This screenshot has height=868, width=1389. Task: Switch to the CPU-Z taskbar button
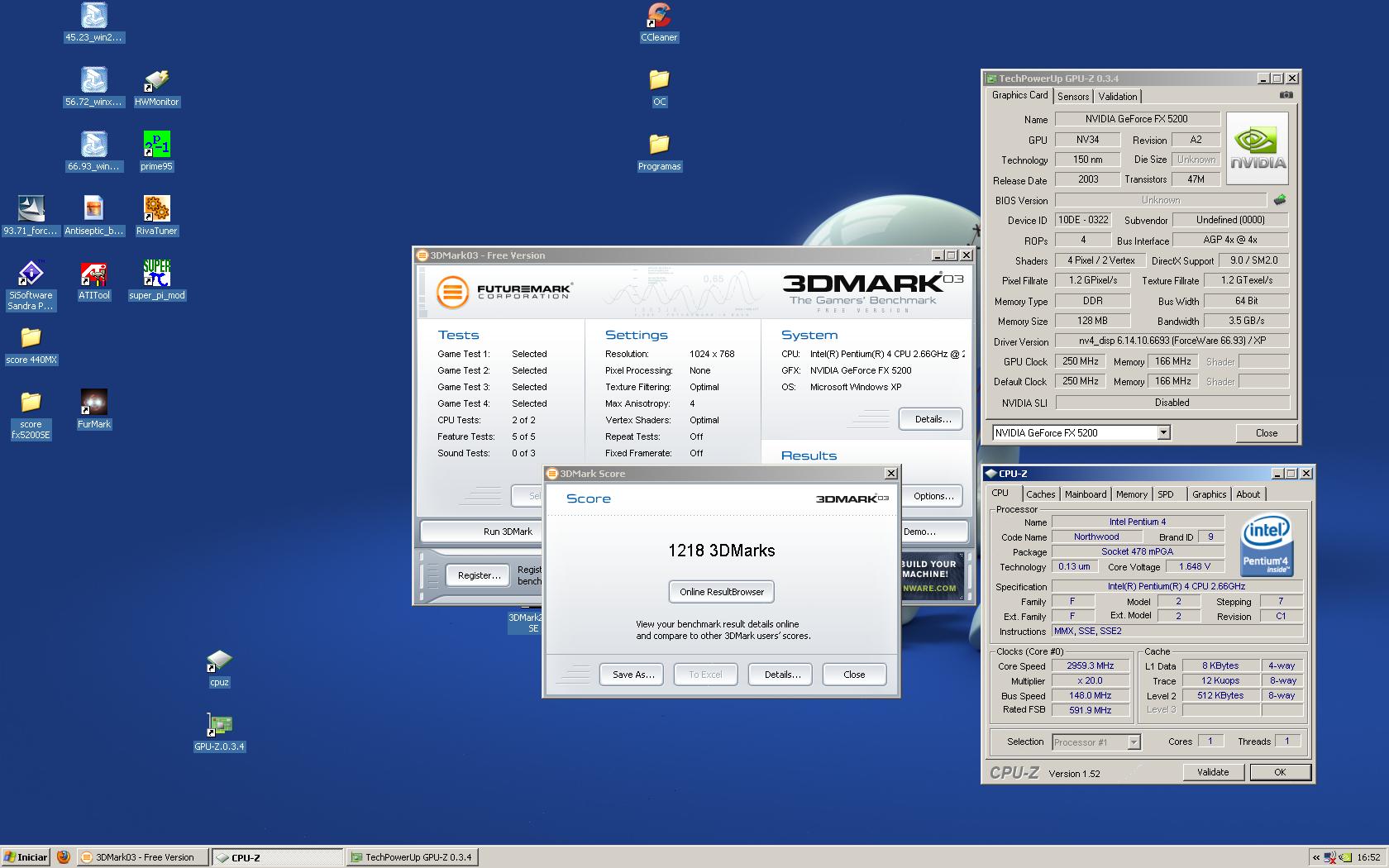point(276,857)
